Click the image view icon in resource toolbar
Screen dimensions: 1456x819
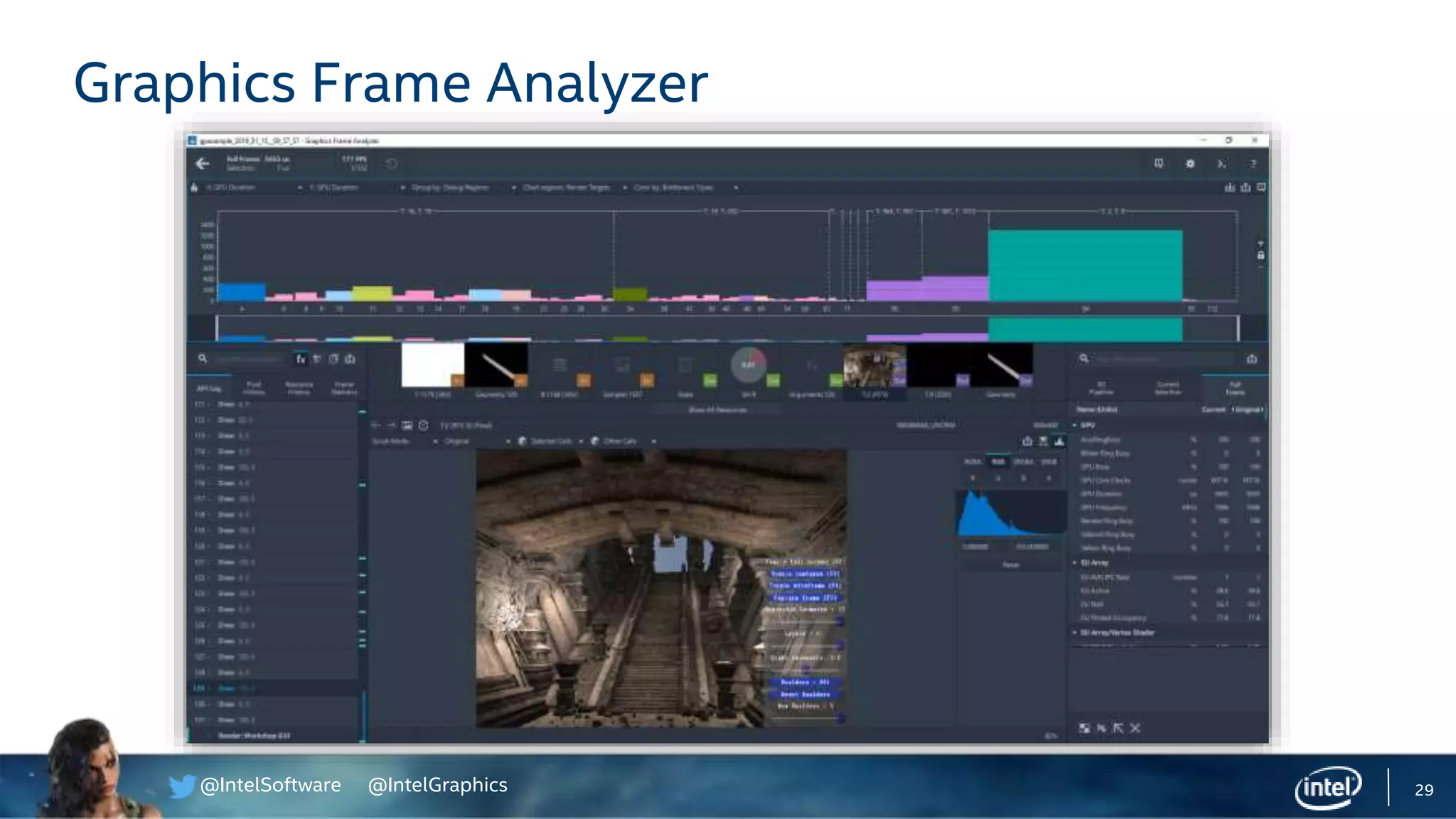[x=407, y=425]
